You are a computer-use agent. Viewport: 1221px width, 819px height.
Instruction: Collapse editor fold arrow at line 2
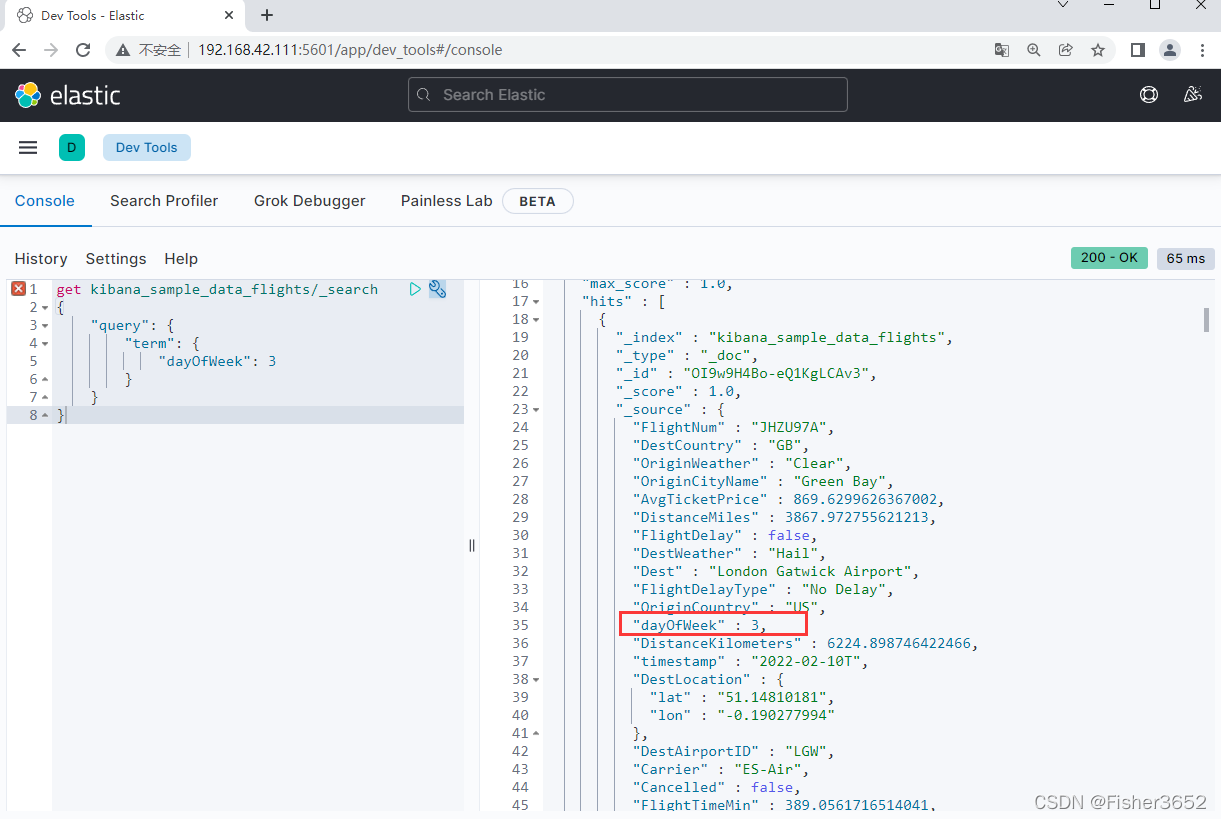click(45, 307)
